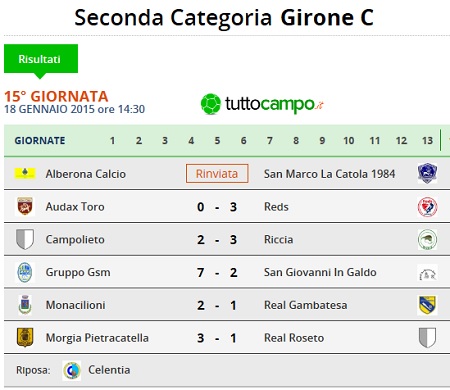Screen dimensions: 450x390
Task: Click the Gruppo Gsm team badge
Action: click(25, 272)
